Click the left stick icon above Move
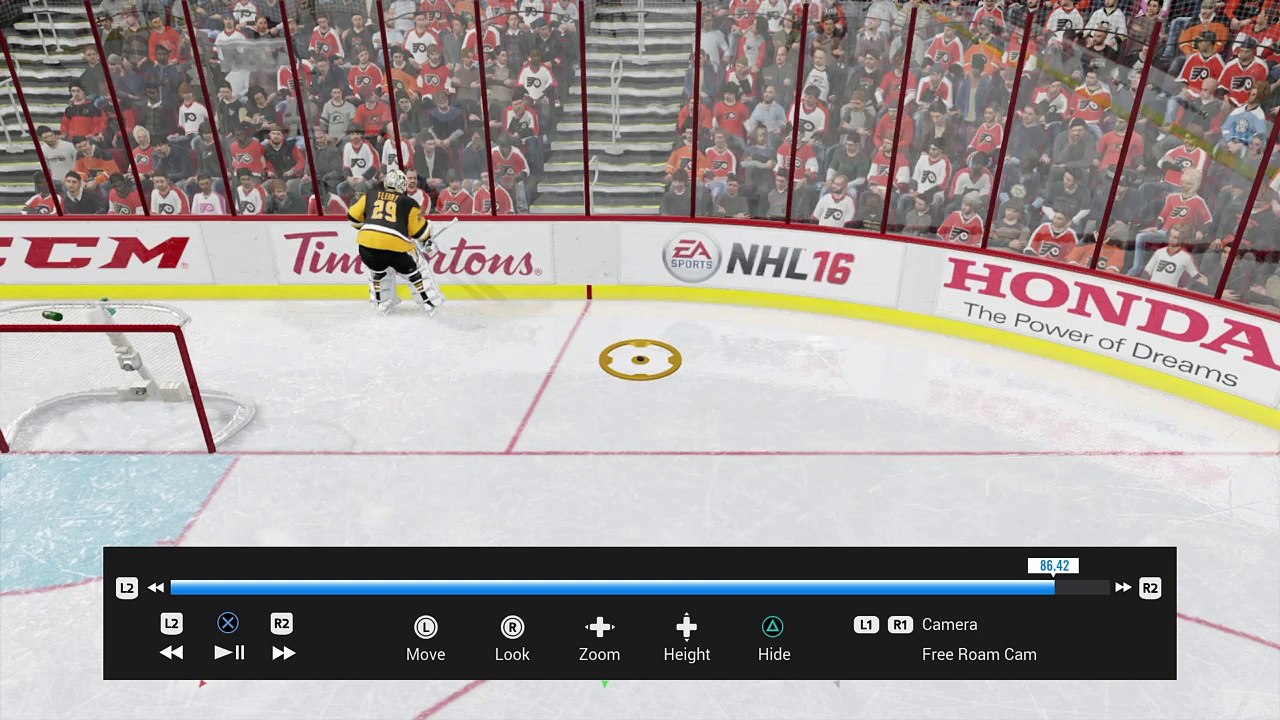This screenshot has height=720, width=1280. [425, 627]
